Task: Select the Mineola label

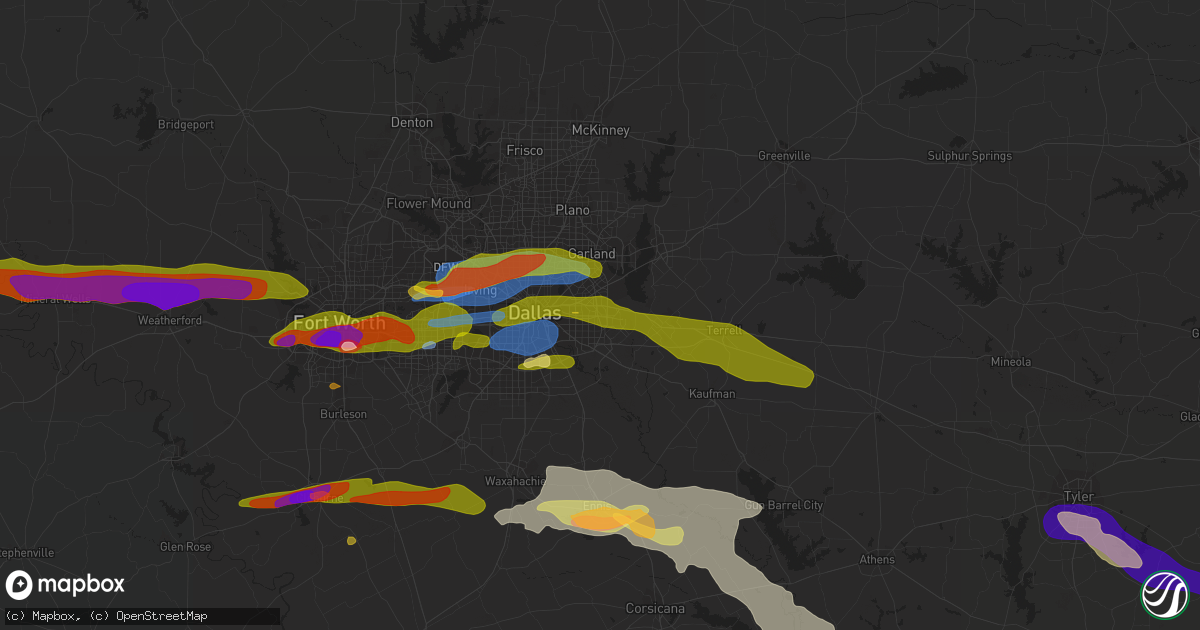Action: [x=1010, y=362]
